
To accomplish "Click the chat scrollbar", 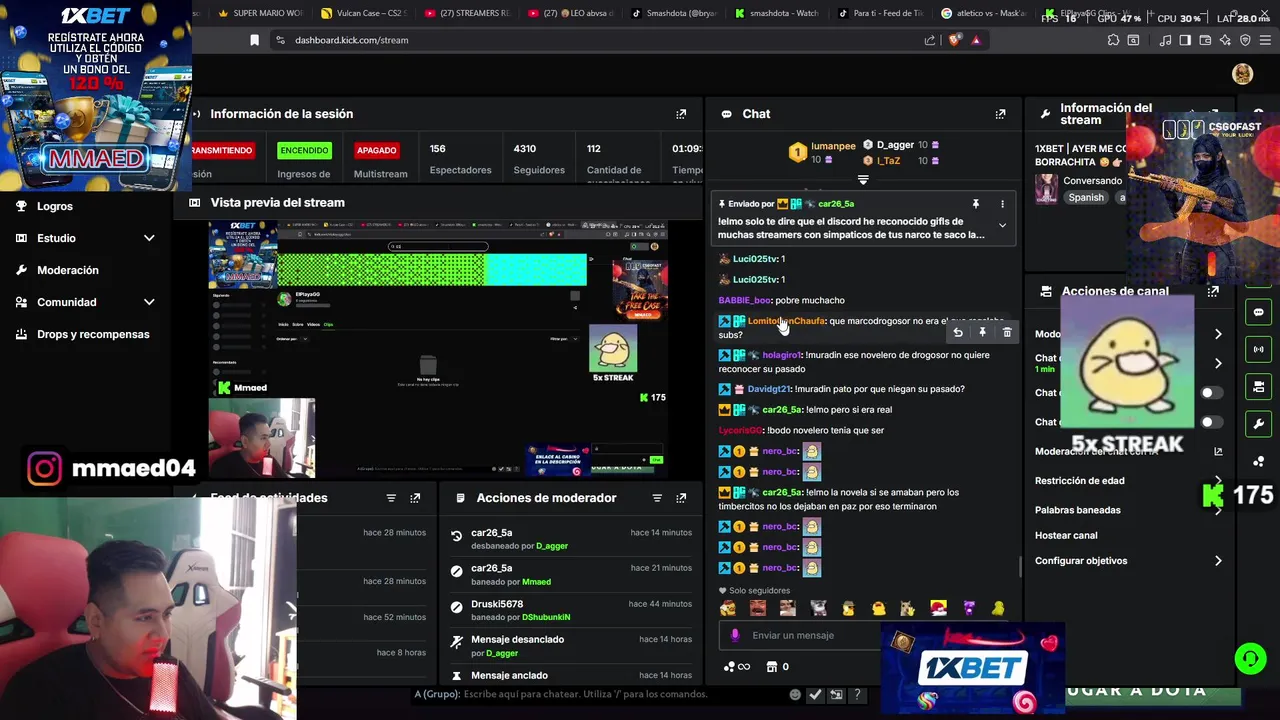I will pos(1020,567).
